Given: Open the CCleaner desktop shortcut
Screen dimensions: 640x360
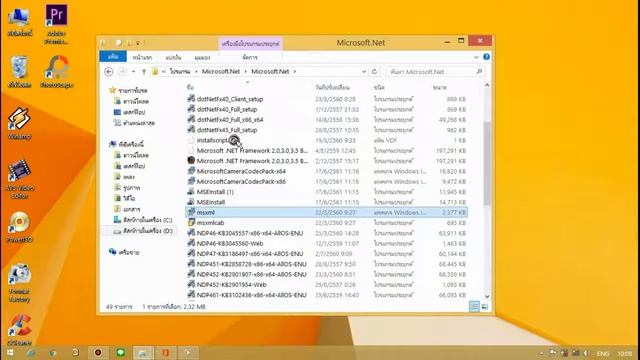Looking at the screenshot, I should (x=19, y=330).
